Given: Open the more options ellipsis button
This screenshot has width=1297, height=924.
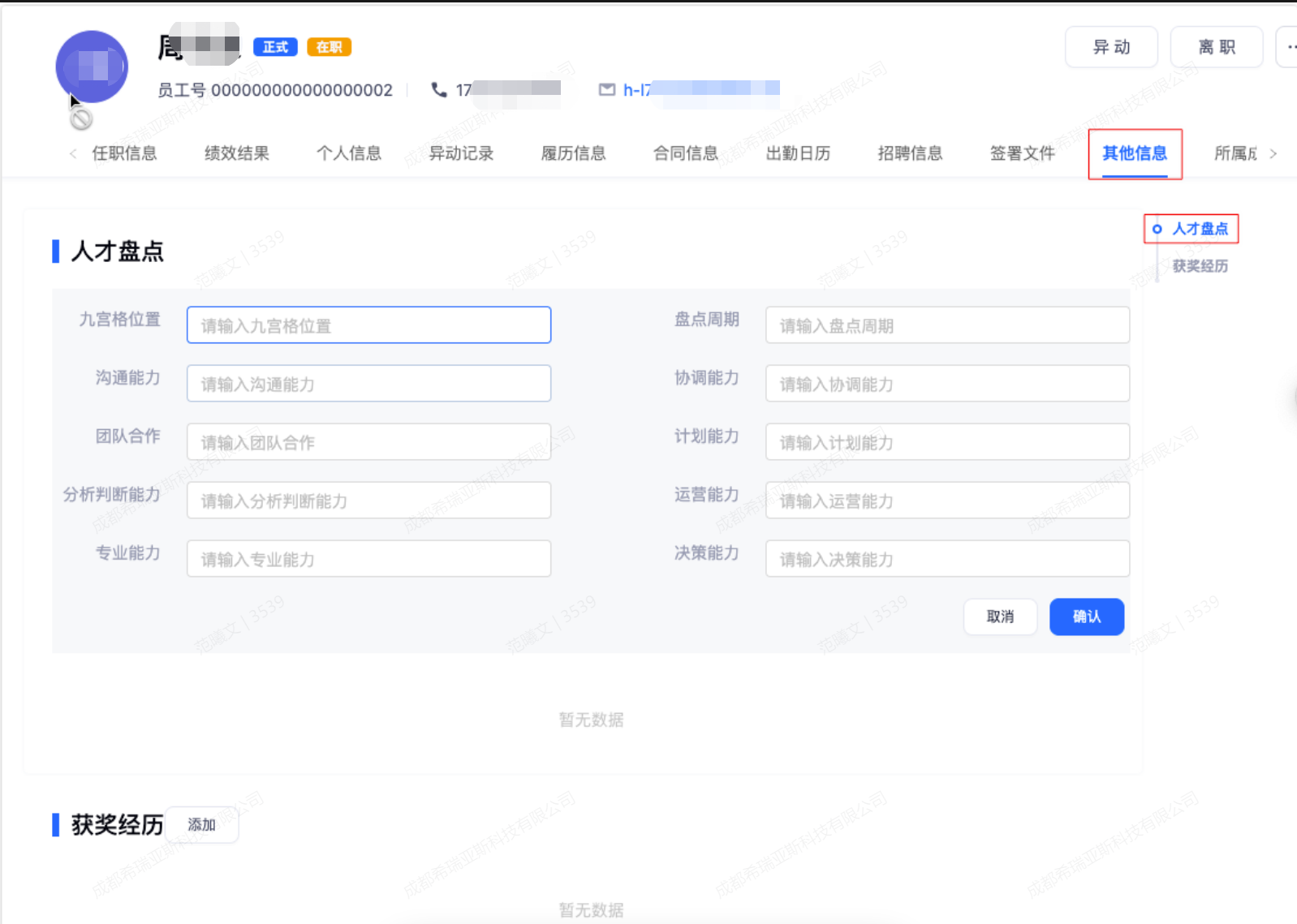Looking at the screenshot, I should (1289, 47).
